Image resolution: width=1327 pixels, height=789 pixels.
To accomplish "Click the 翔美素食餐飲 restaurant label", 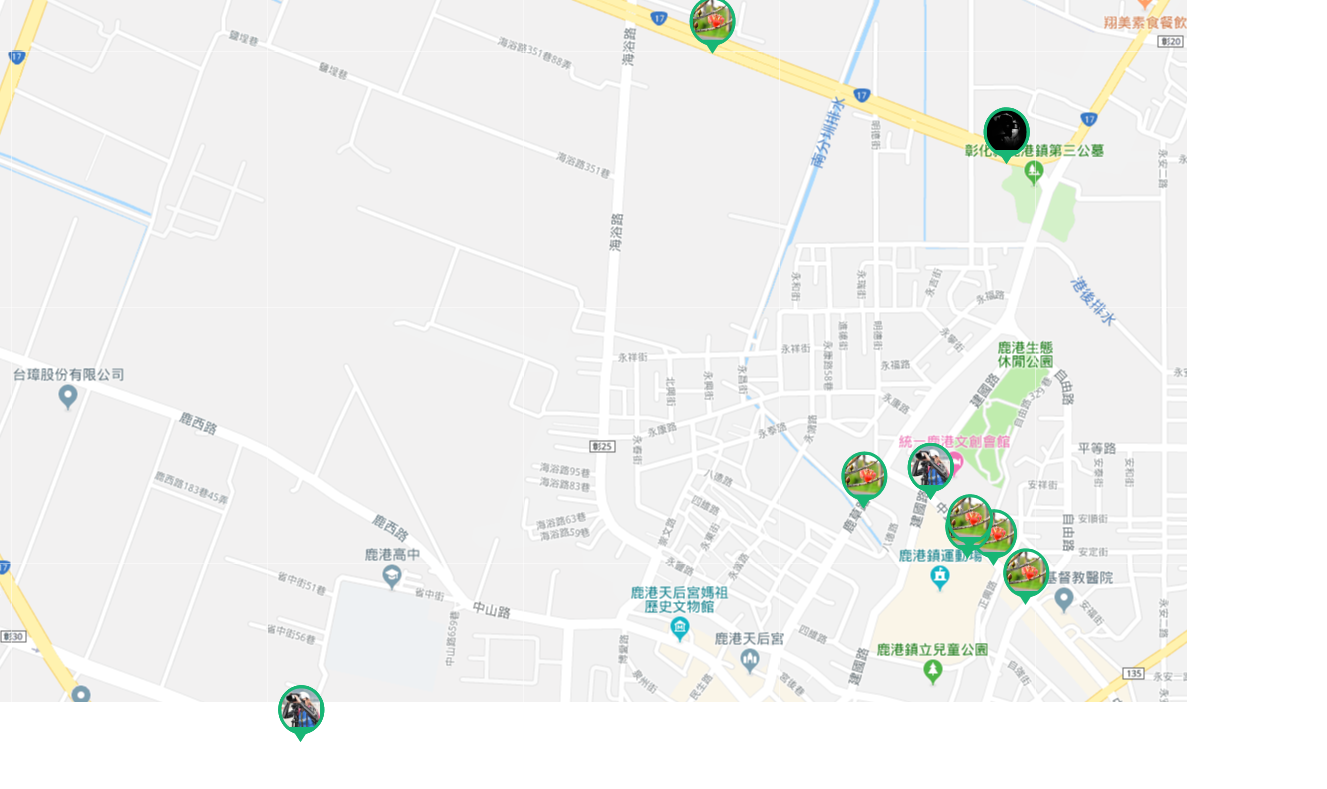I will 1145,22.
